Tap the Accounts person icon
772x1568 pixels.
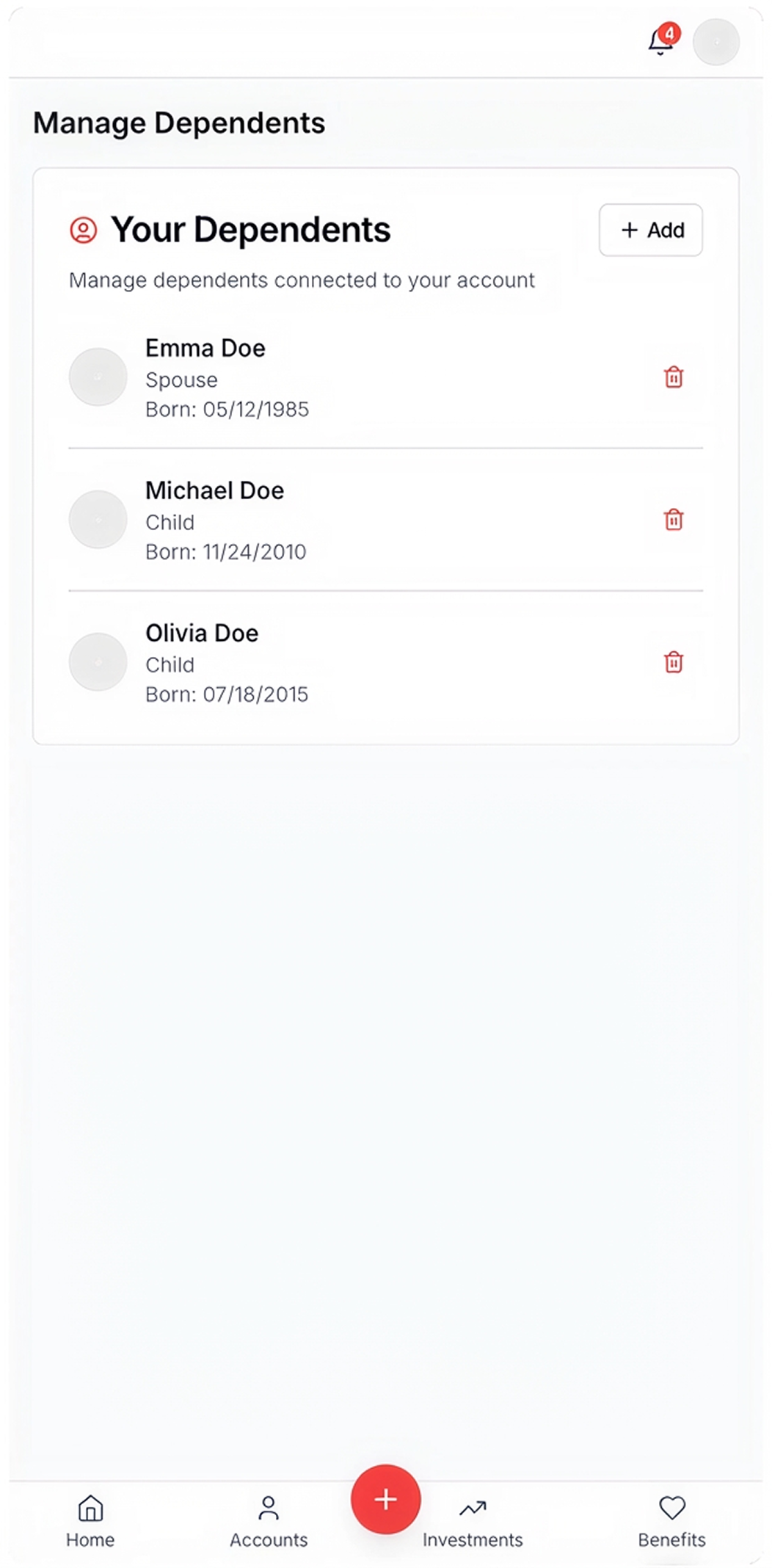click(x=269, y=1508)
